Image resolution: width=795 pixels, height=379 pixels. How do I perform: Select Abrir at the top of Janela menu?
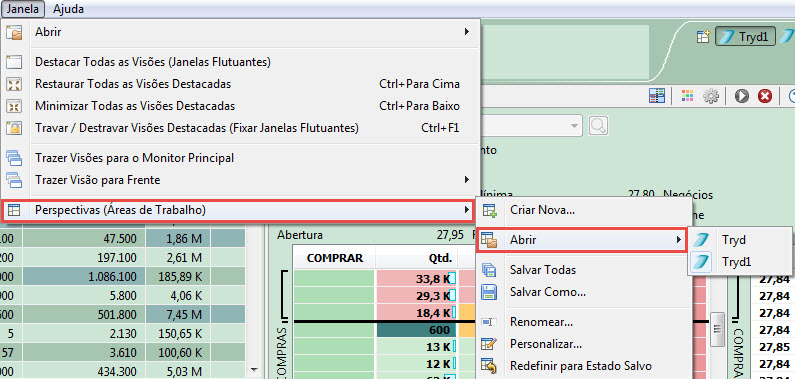click(240, 32)
